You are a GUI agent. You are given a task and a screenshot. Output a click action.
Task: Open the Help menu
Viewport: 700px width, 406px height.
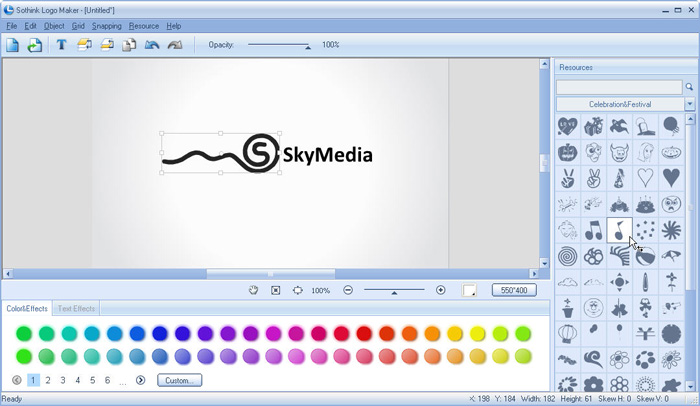(174, 26)
